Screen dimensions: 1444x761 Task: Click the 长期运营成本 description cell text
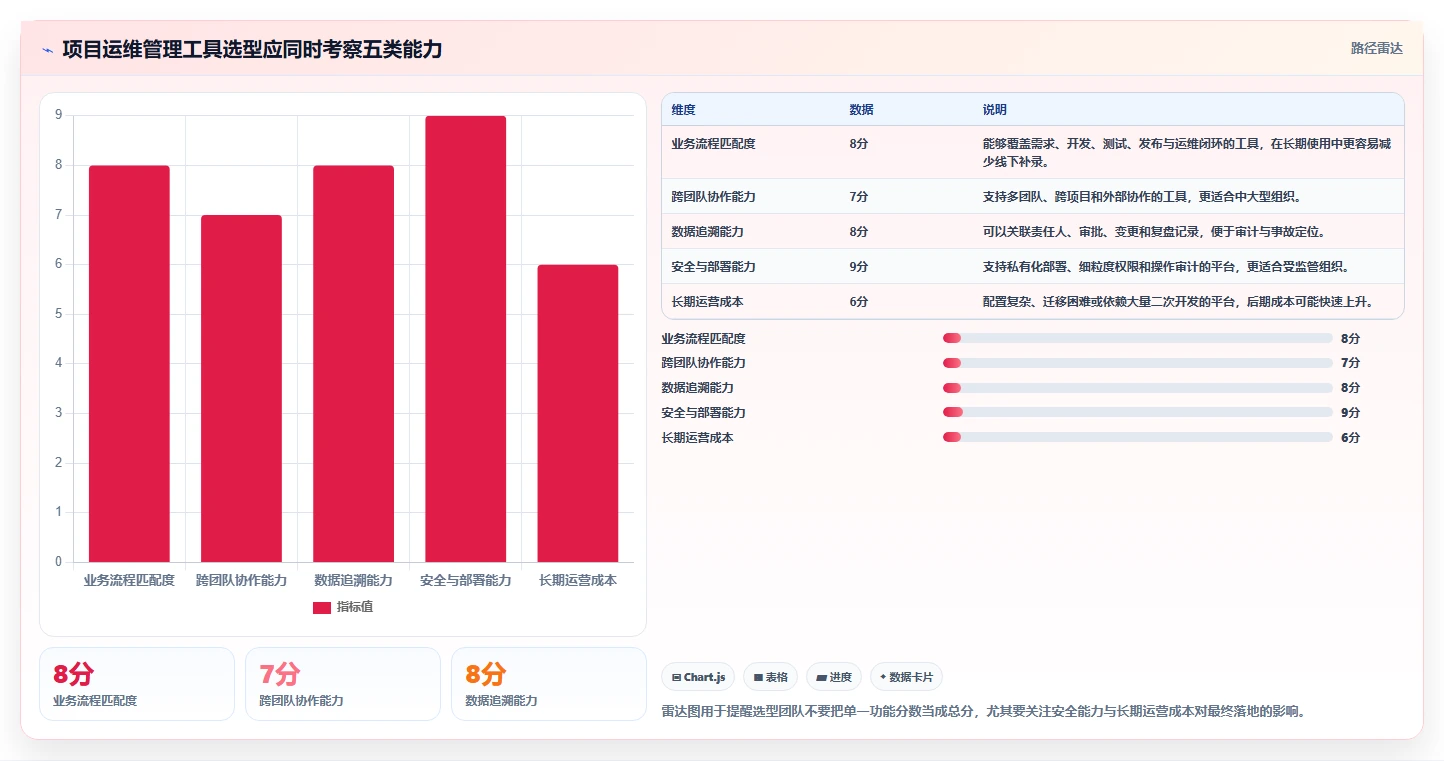click(x=1180, y=302)
